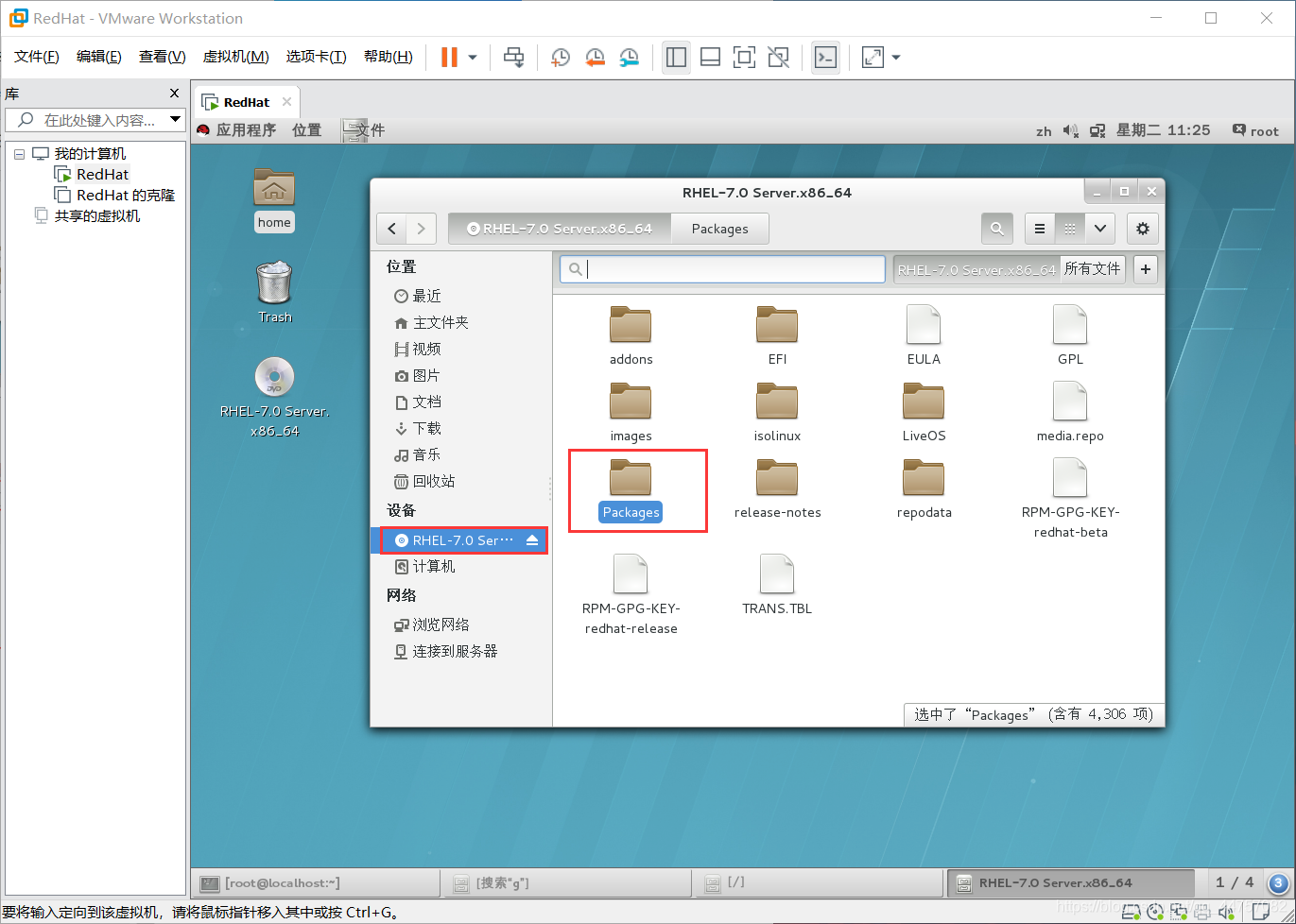Eject the RHEL-7.0 Server disc
The height and width of the screenshot is (924, 1296).
click(532, 540)
